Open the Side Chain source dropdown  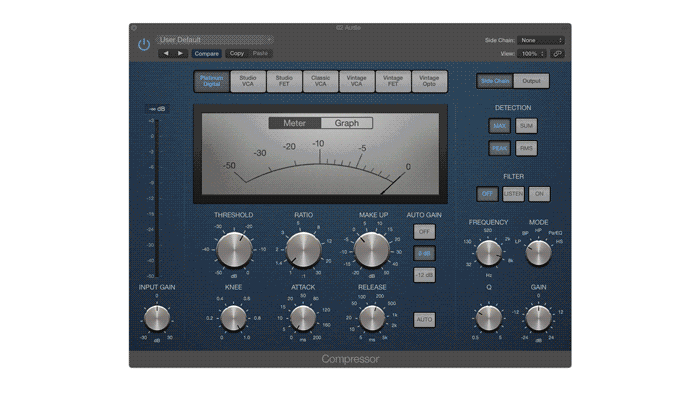(x=541, y=40)
